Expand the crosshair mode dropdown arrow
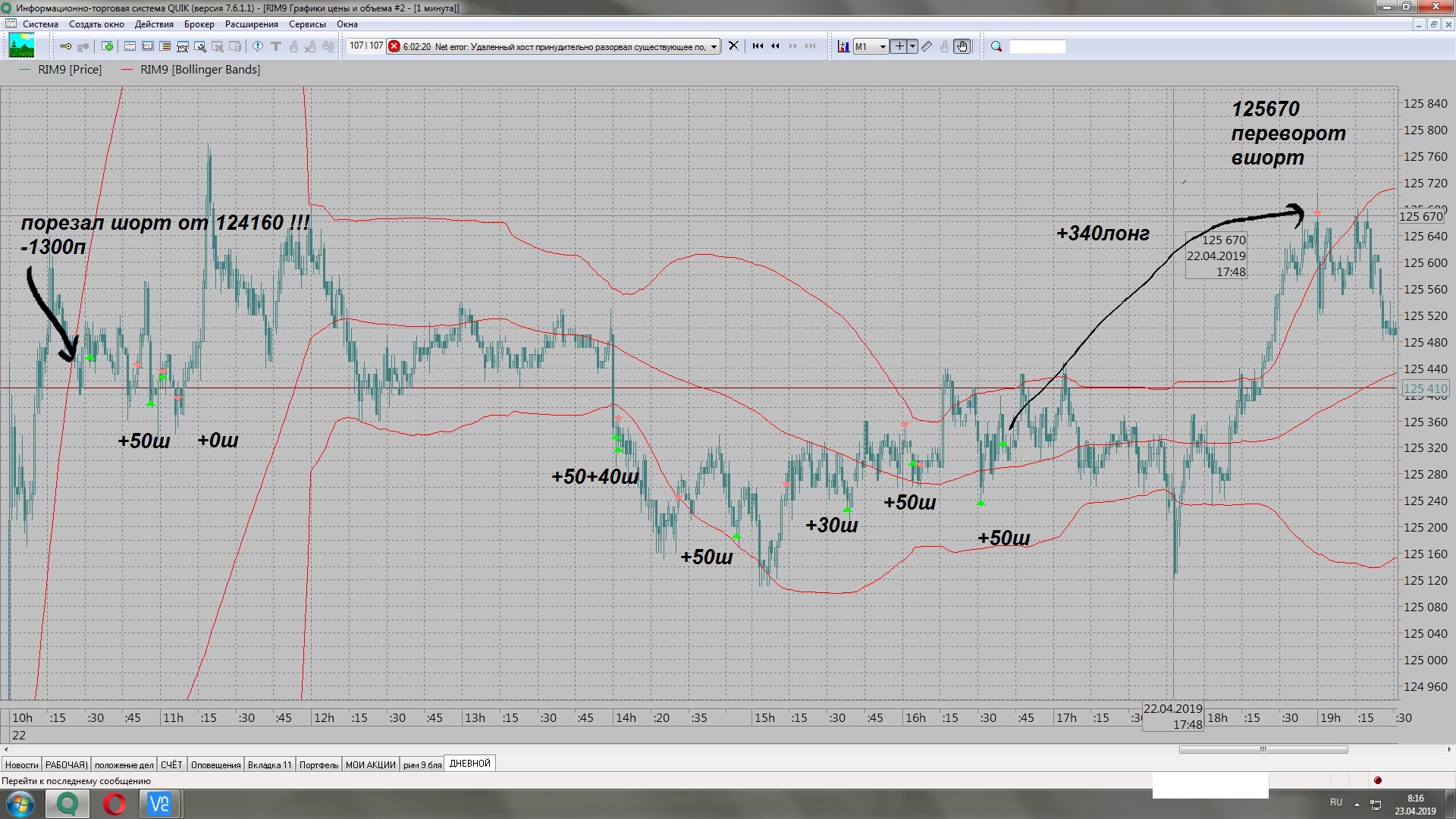The height and width of the screenshot is (819, 1456). pos(913,46)
